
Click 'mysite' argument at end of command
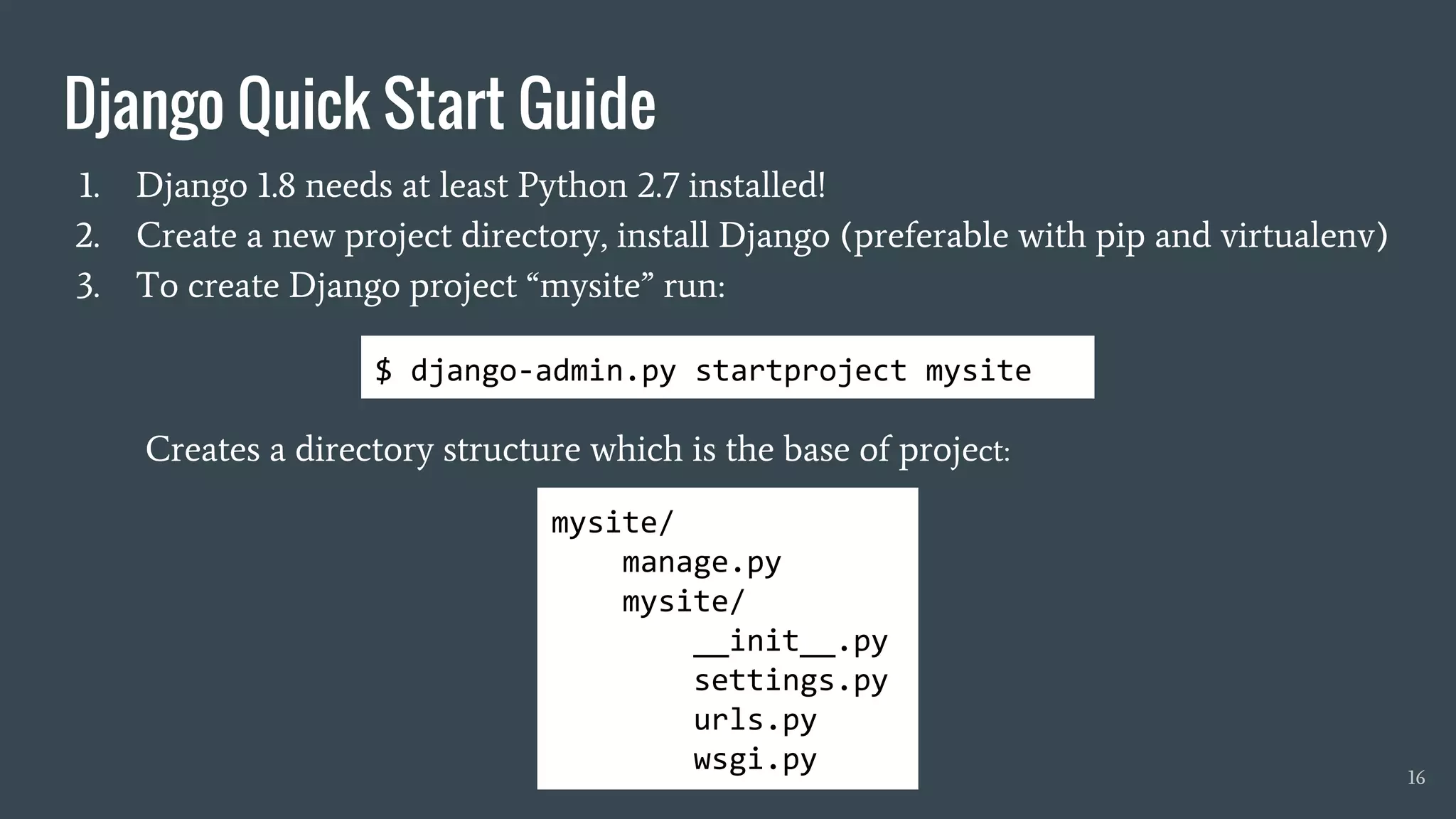978,370
